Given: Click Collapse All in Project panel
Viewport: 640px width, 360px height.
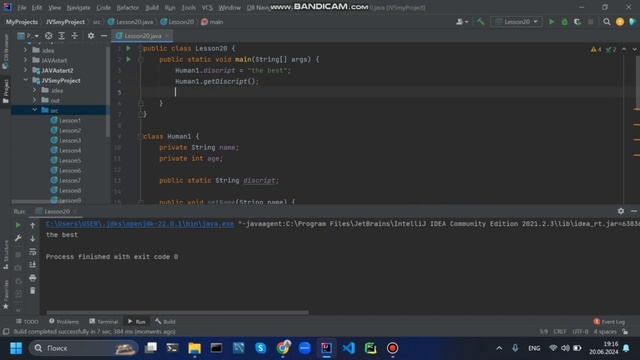Looking at the screenshot, I should point(74,36).
